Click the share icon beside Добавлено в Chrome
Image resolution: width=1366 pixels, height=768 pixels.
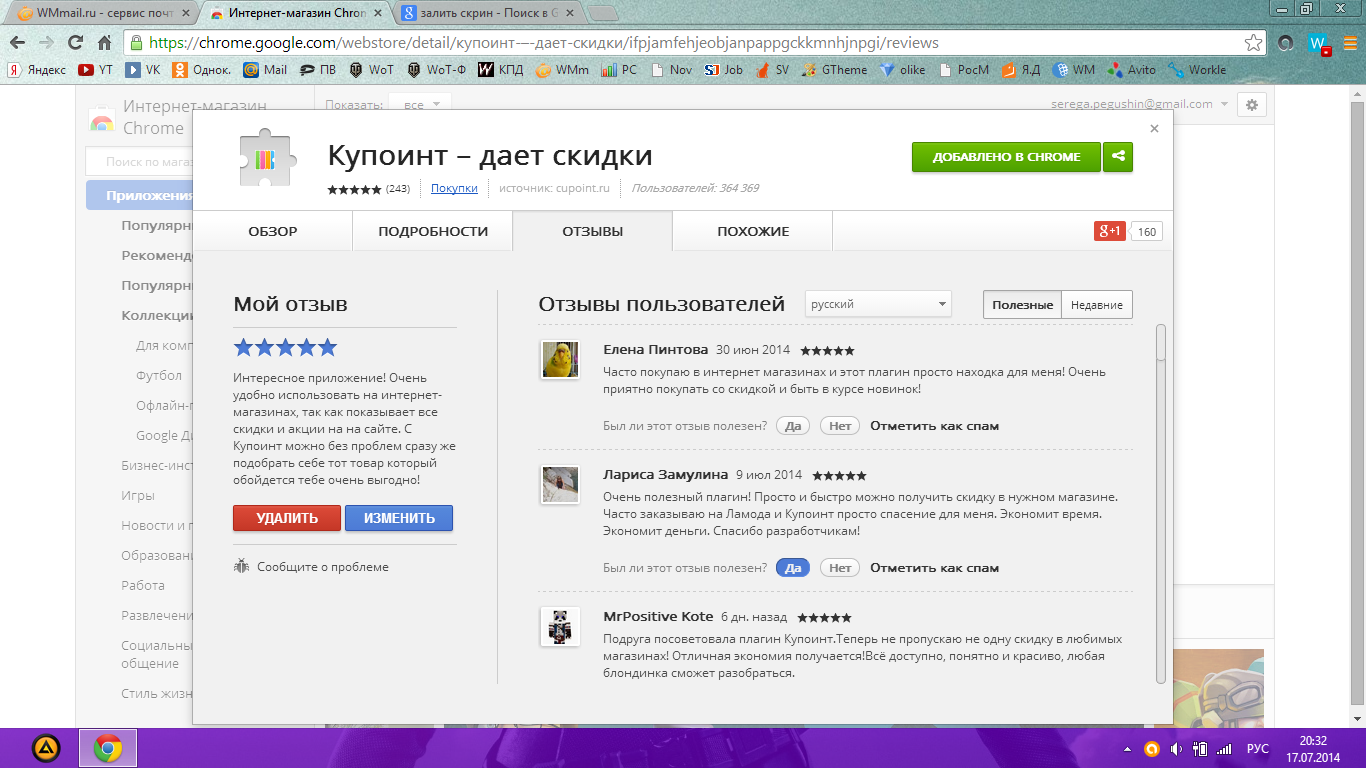click(1118, 157)
